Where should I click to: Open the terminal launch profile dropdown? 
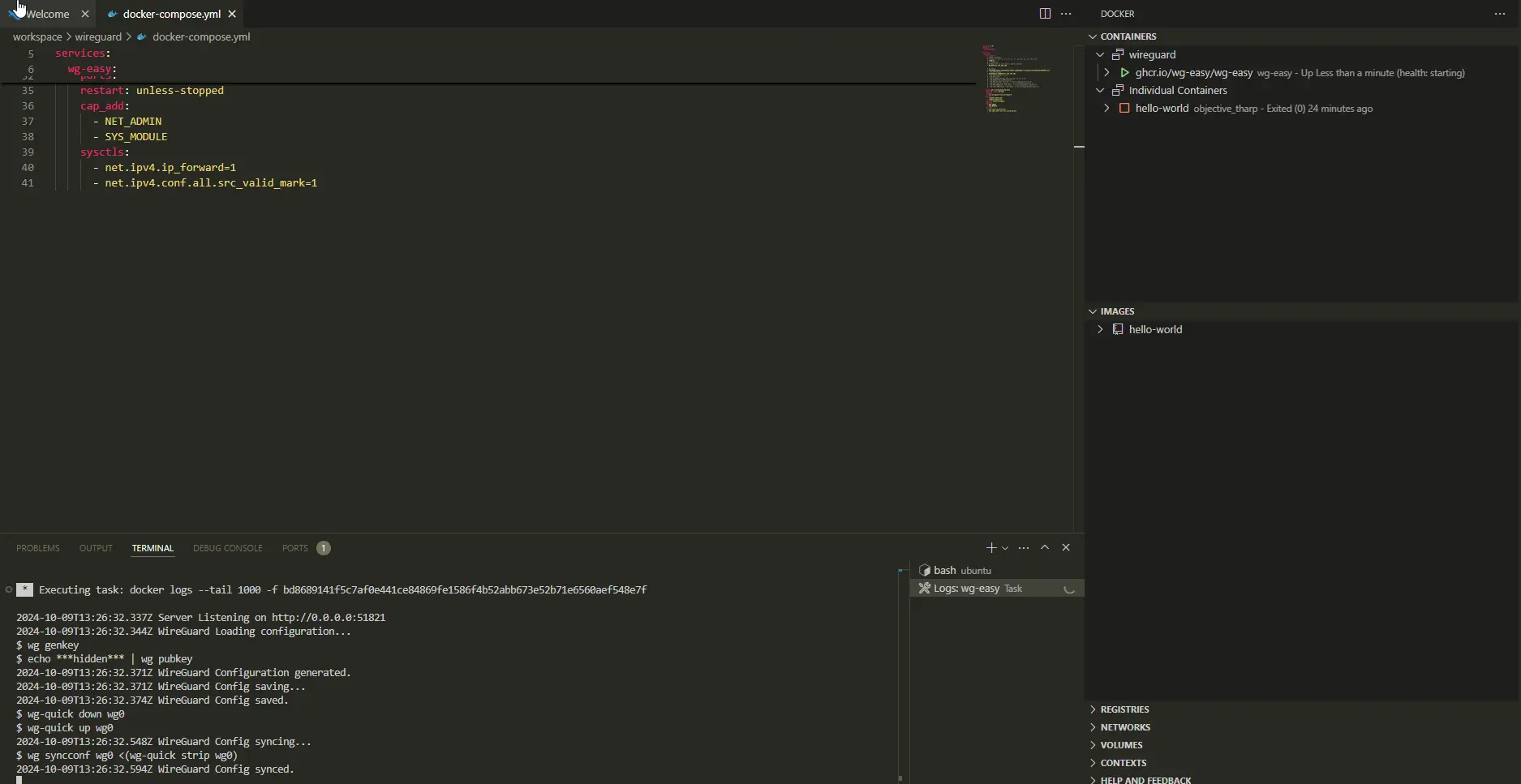pos(1005,548)
